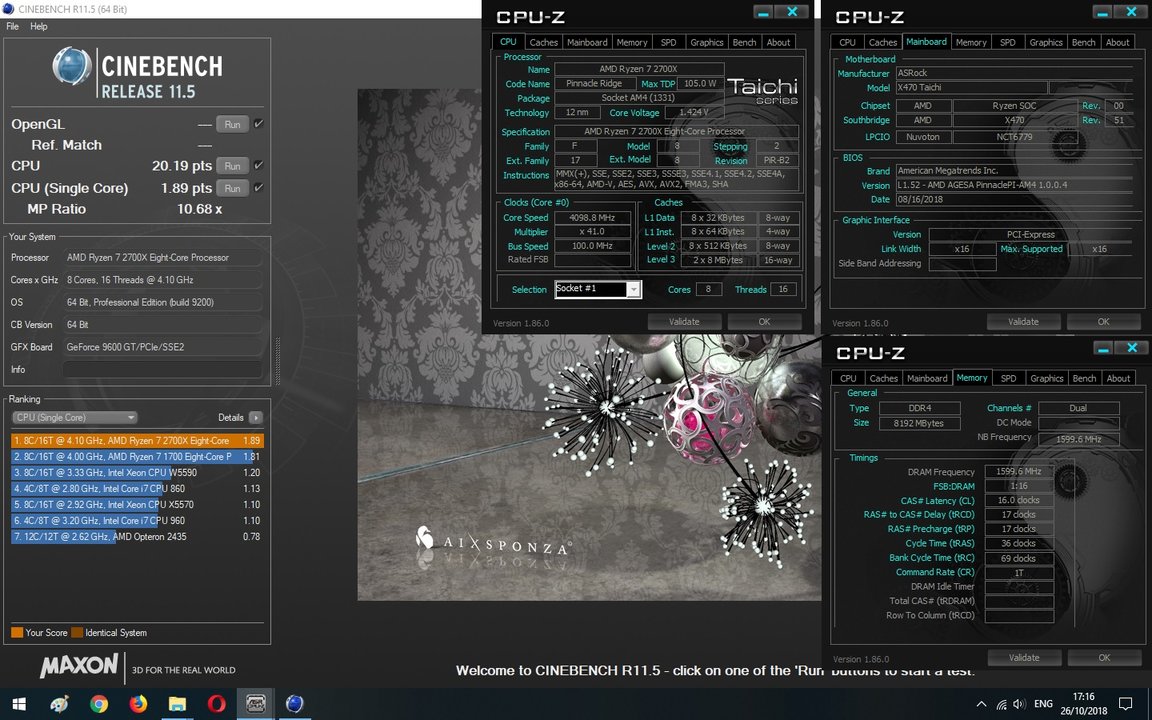This screenshot has width=1152, height=720.
Task: Open Memory tab in CPU window
Action: [x=632, y=43]
